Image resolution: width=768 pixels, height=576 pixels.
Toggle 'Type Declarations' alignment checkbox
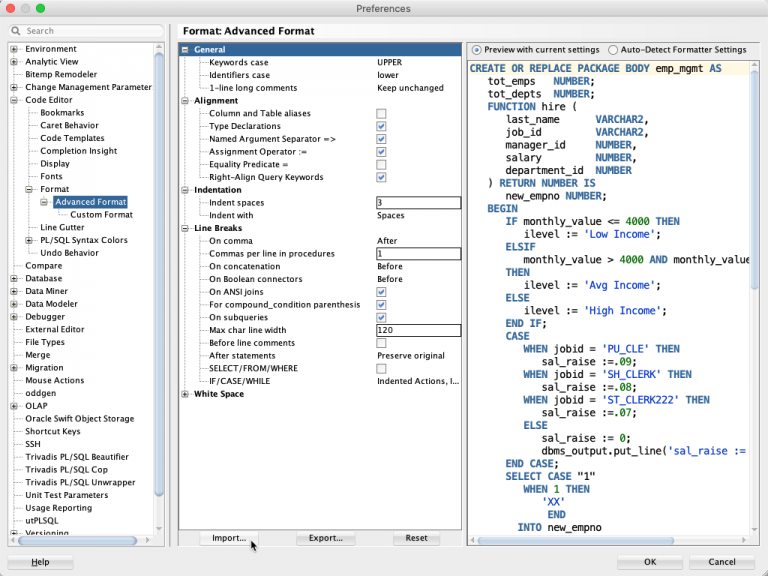click(x=381, y=126)
